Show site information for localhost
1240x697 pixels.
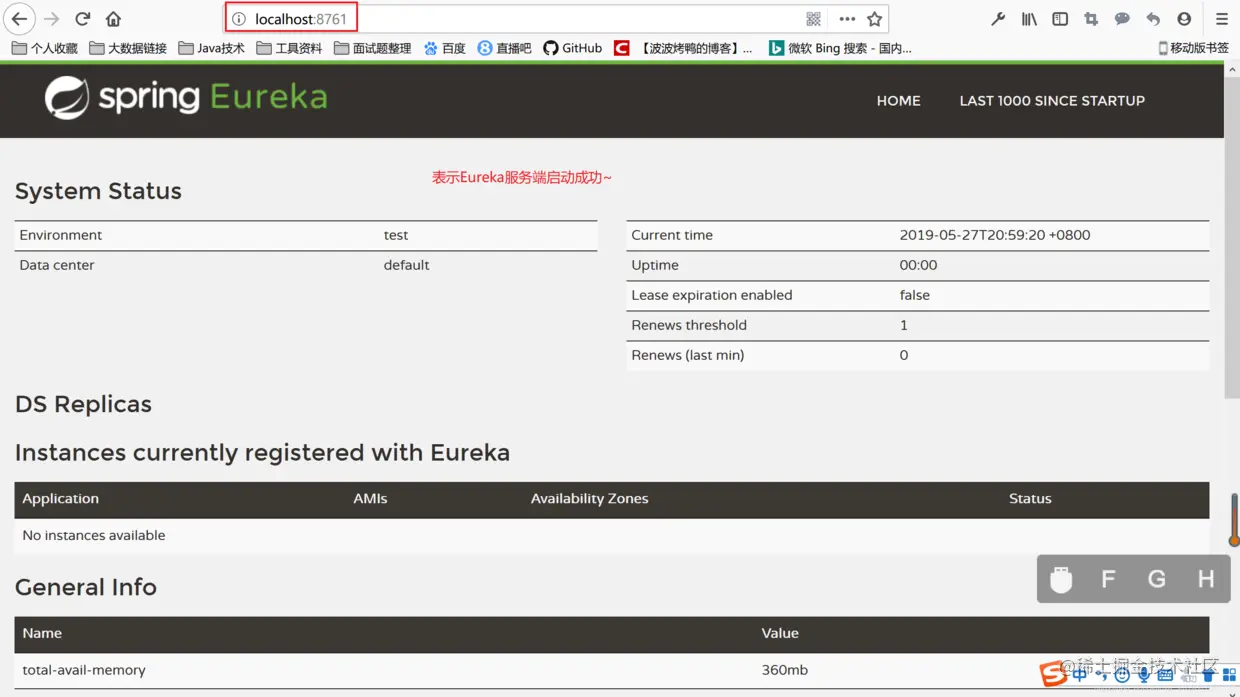tap(239, 19)
